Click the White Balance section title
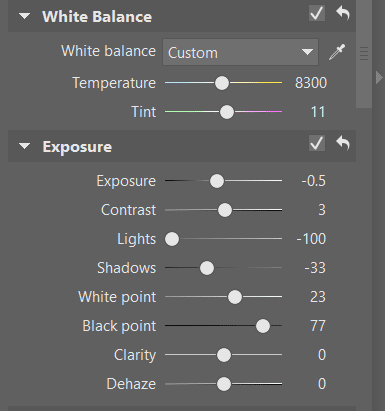385x411 pixels. coord(97,17)
